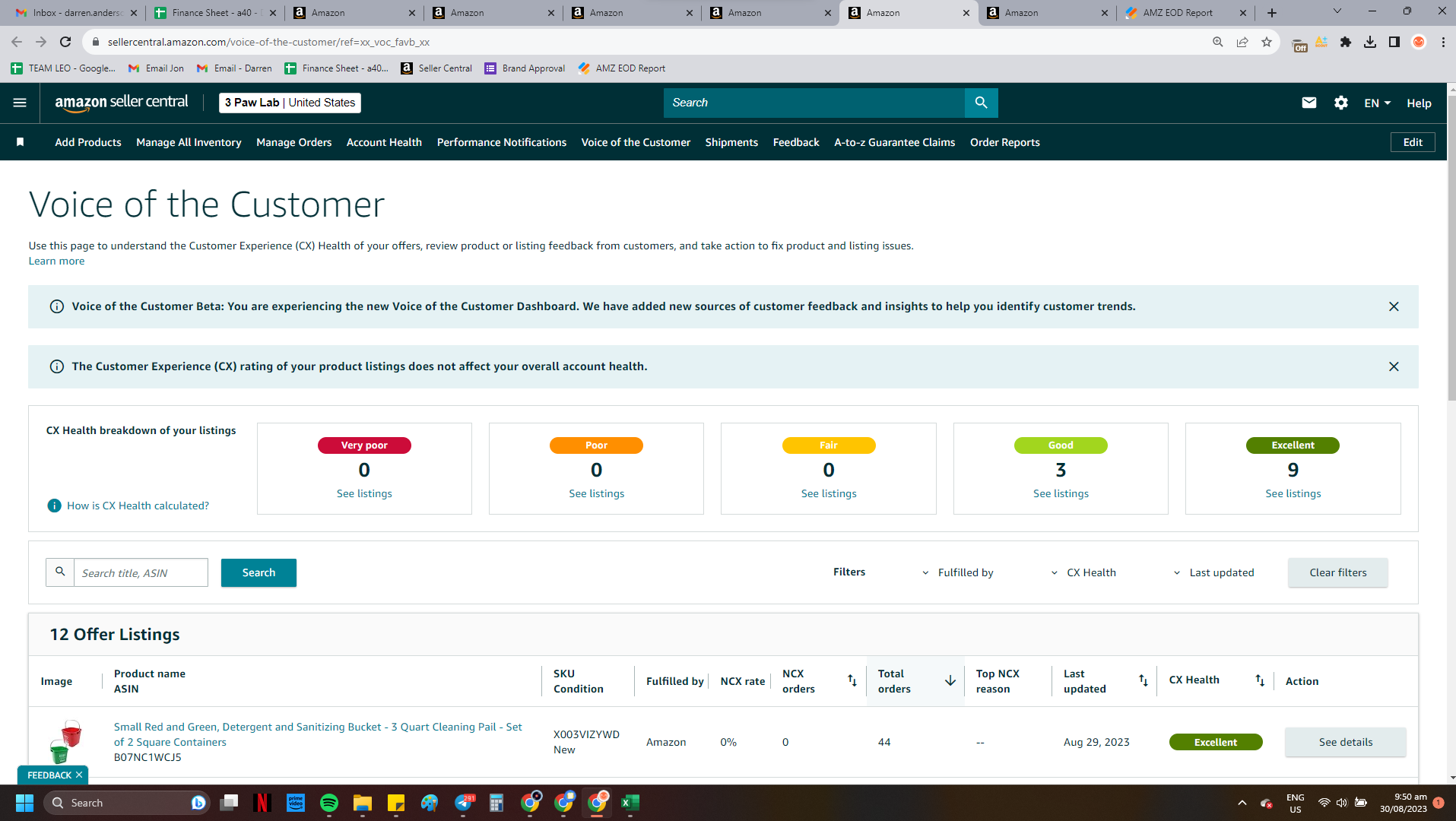Click the Windows Start button

pos(24,803)
